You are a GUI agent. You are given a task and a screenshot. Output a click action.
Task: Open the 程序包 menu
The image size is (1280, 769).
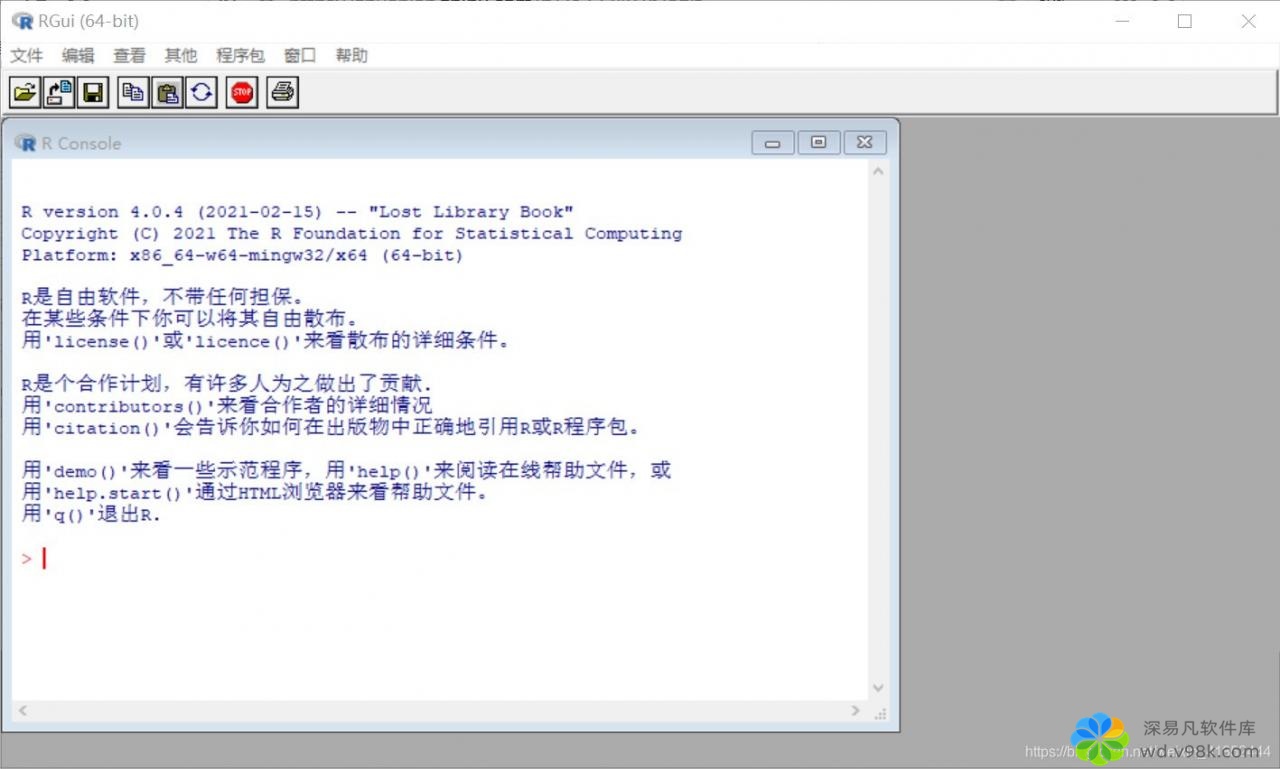click(x=240, y=56)
